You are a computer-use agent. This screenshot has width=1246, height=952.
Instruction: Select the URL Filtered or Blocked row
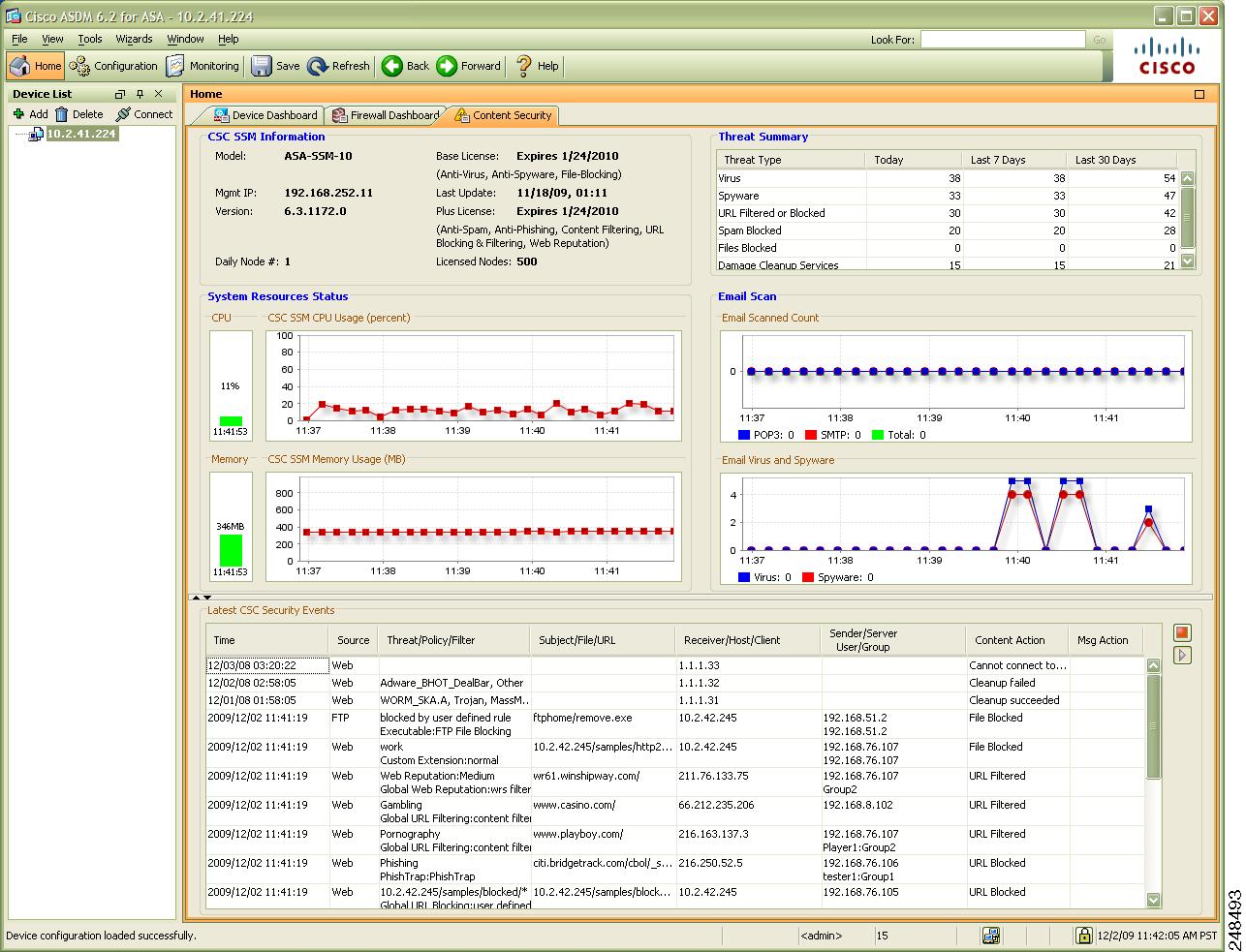(x=948, y=213)
